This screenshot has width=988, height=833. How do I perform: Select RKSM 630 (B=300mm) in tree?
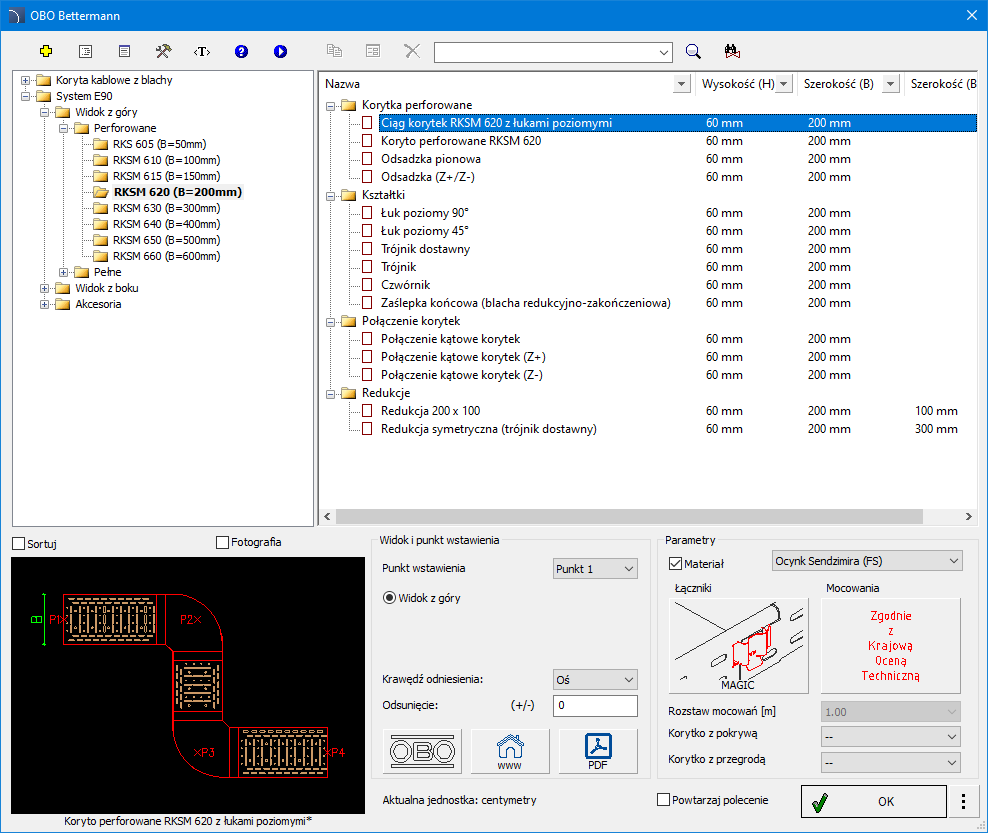pos(166,208)
